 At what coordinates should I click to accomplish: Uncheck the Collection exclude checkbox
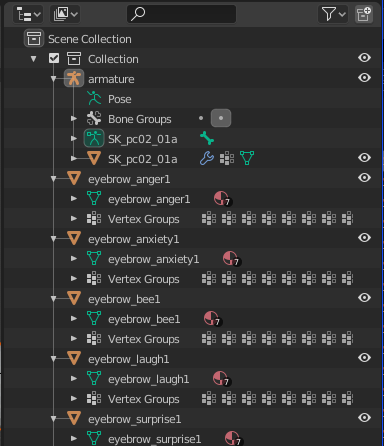pyautogui.click(x=54, y=58)
